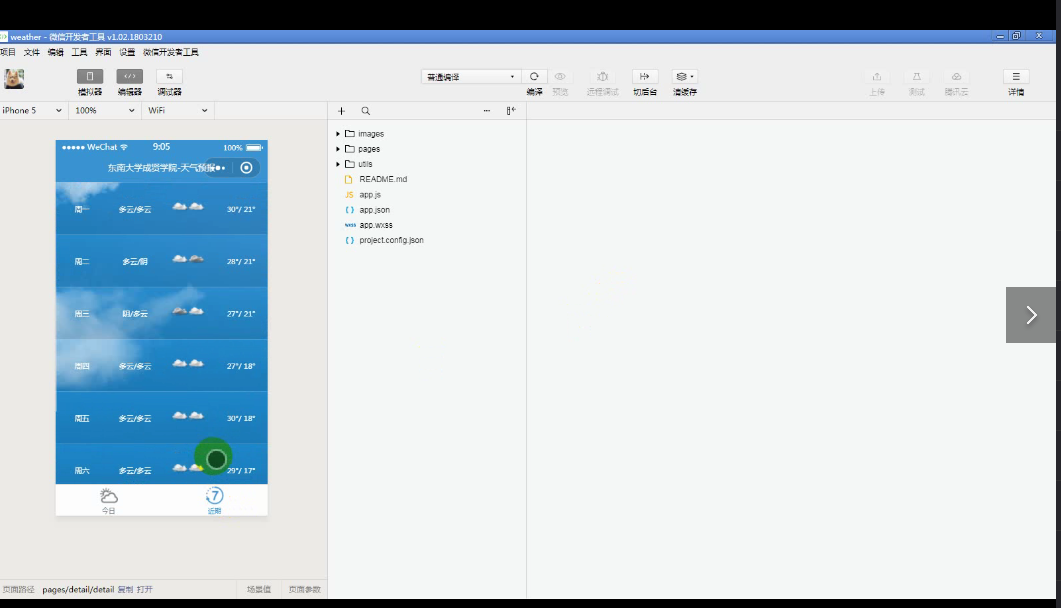Open the 编辑 menu
The width and height of the screenshot is (1061, 608).
tap(55, 52)
